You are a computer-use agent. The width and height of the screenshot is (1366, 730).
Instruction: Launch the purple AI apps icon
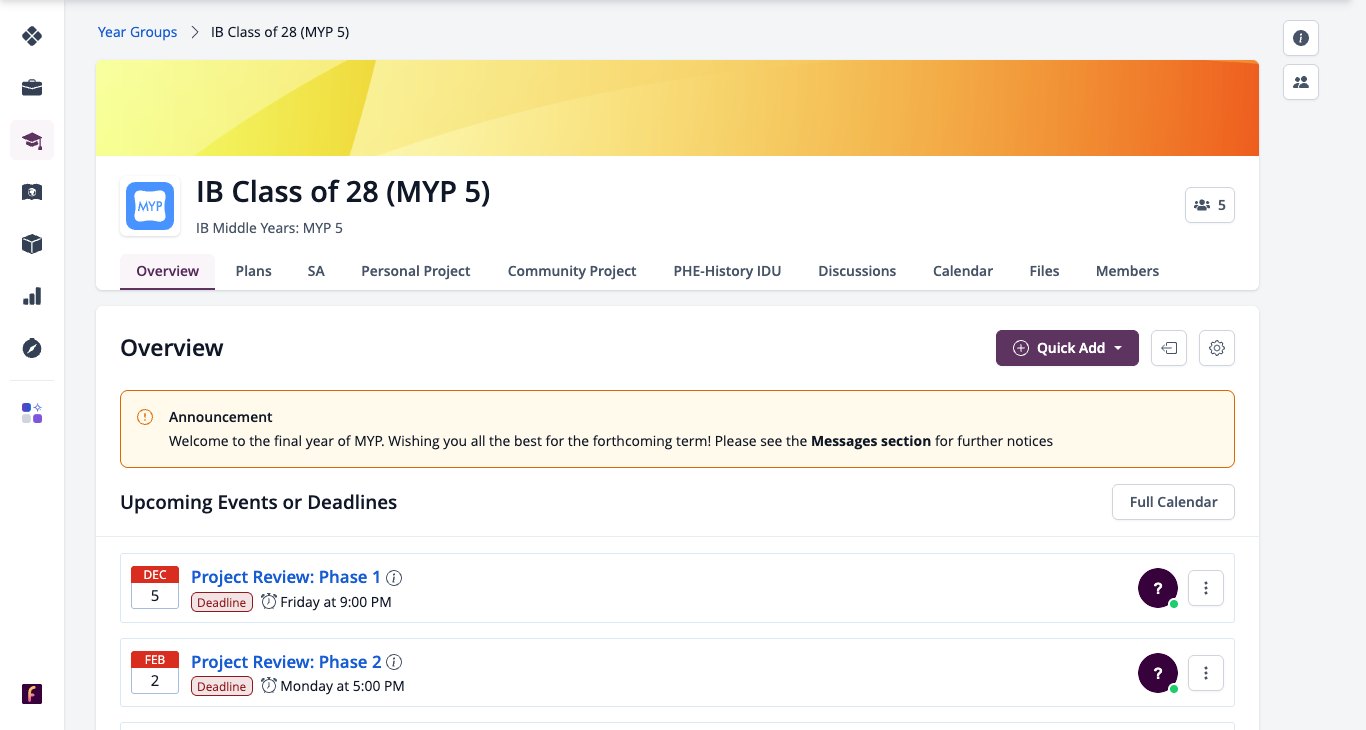[32, 413]
